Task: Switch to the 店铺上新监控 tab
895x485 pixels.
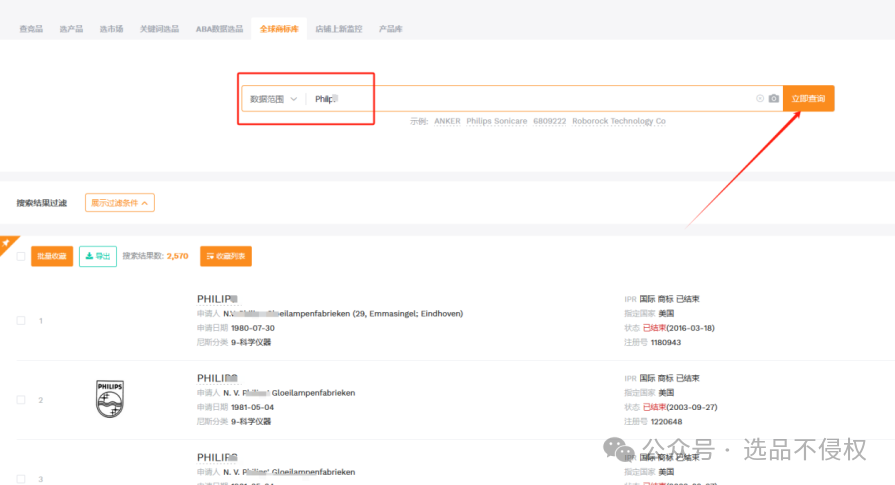Action: click(338, 29)
